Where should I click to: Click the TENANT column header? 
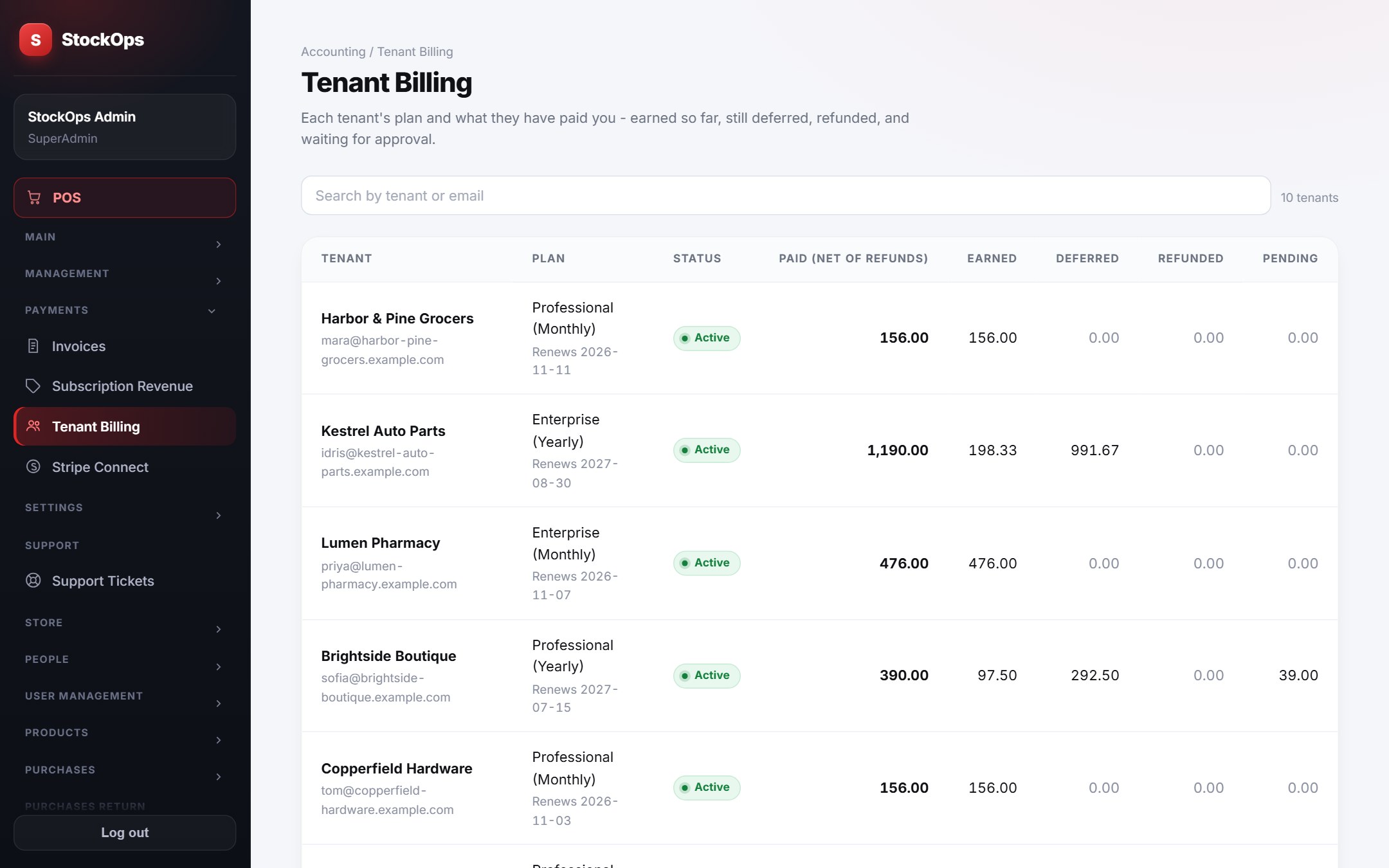pos(347,258)
